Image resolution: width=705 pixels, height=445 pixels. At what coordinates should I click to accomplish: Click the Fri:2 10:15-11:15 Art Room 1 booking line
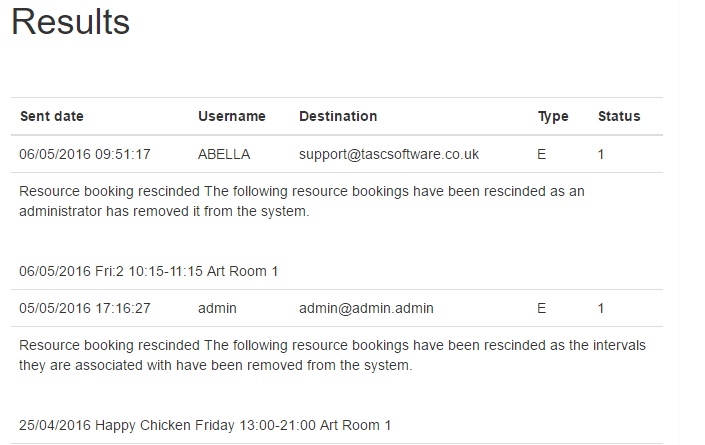[x=148, y=271]
